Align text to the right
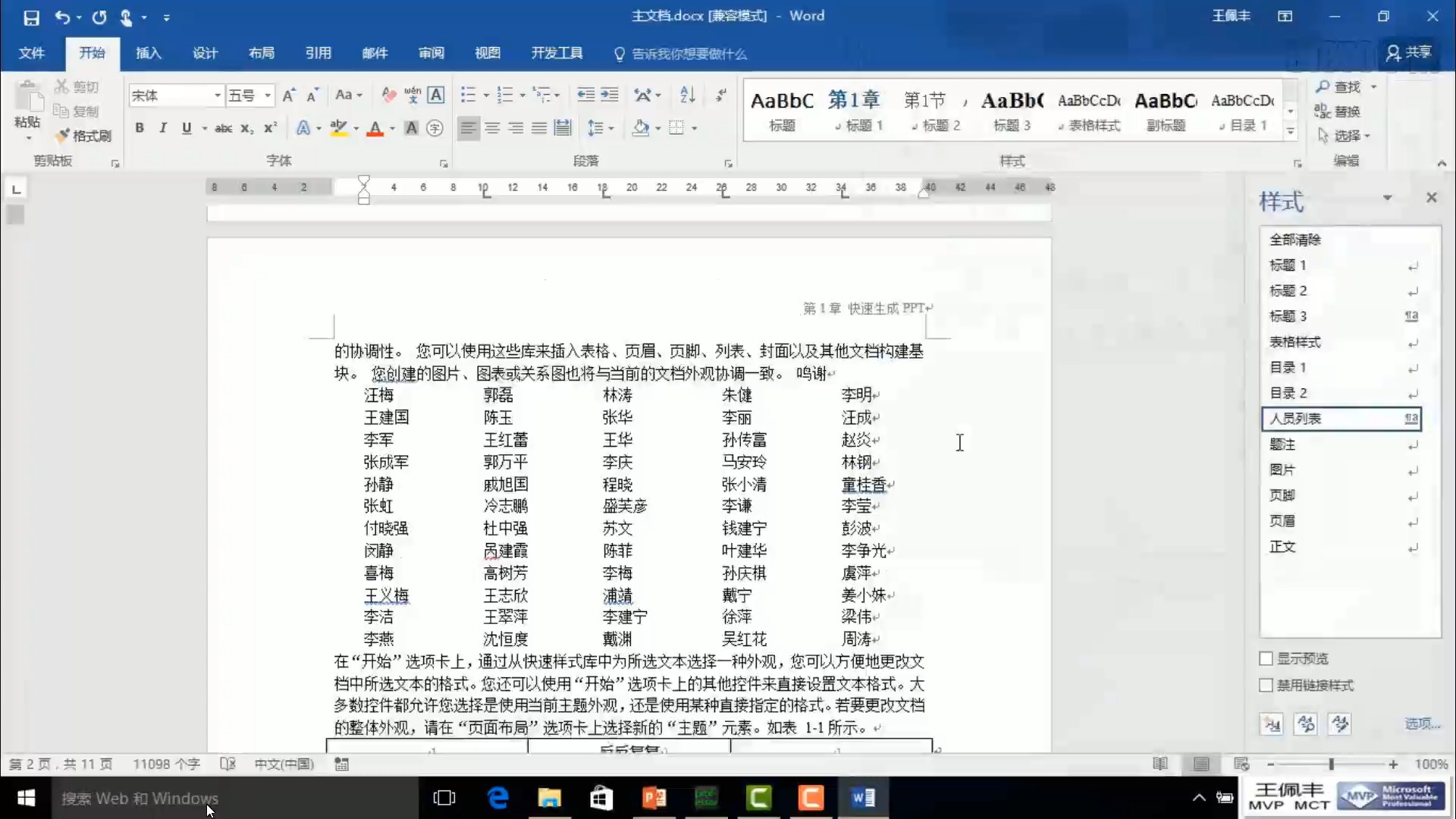Image resolution: width=1456 pixels, height=819 pixels. pos(516,128)
